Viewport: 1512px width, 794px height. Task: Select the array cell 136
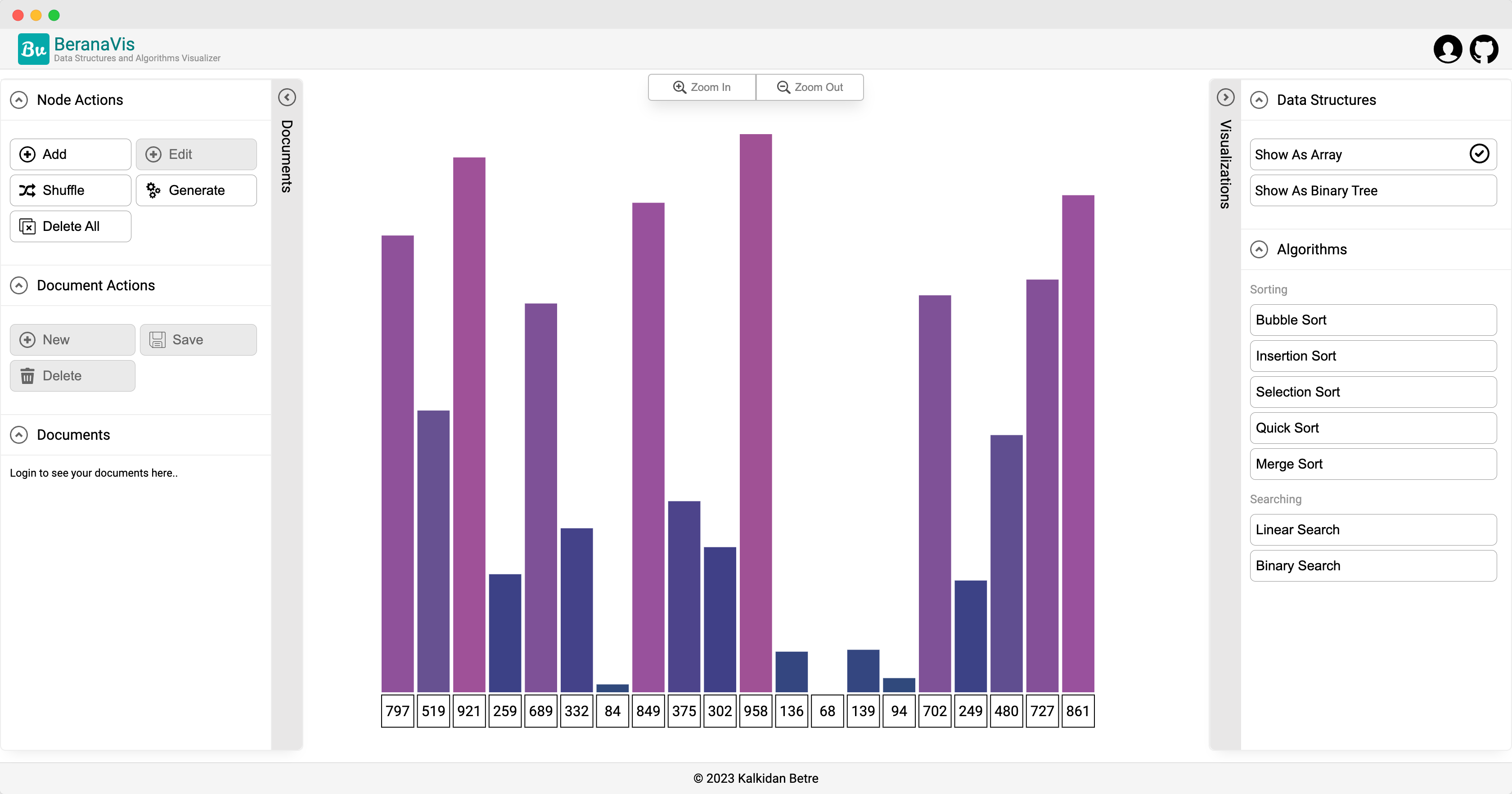(x=791, y=711)
